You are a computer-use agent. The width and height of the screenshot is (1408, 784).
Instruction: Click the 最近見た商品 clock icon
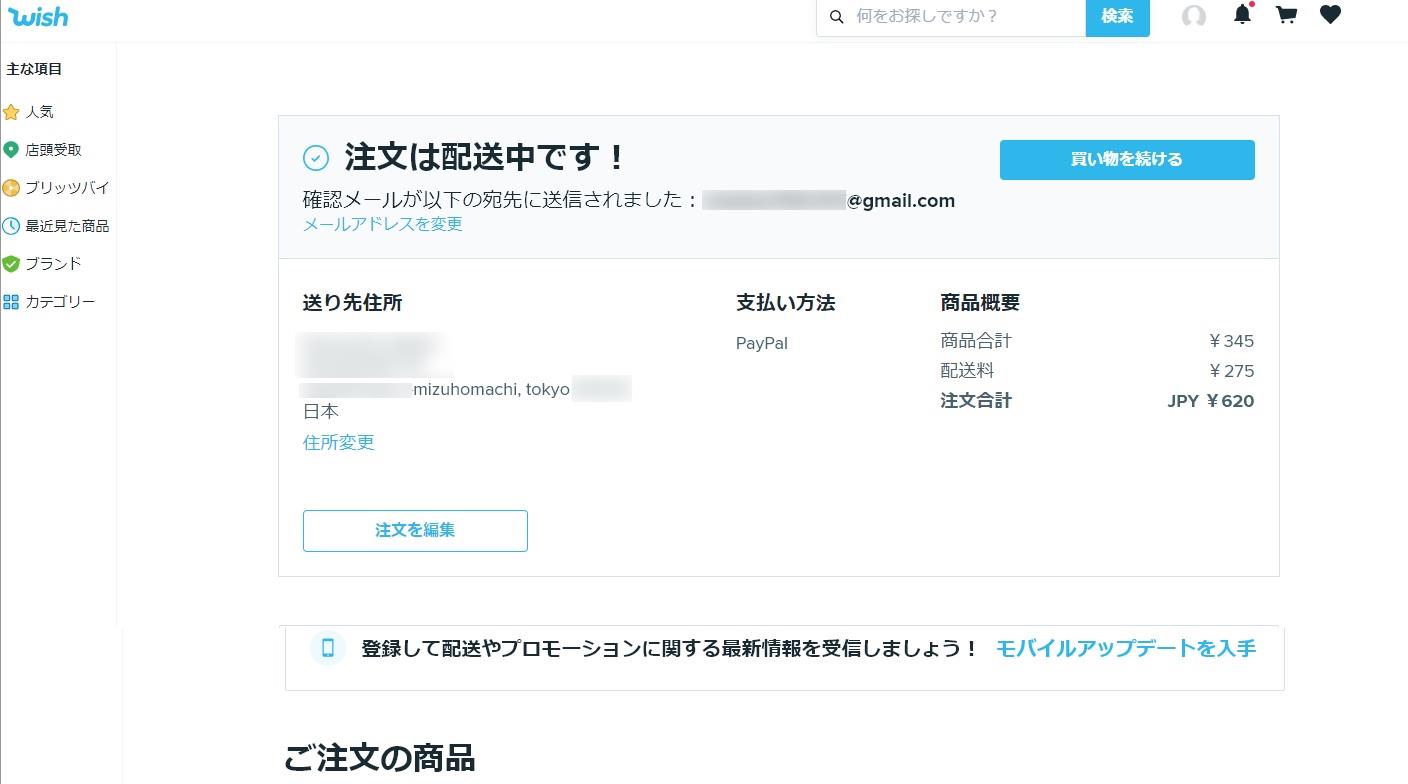tap(11, 226)
